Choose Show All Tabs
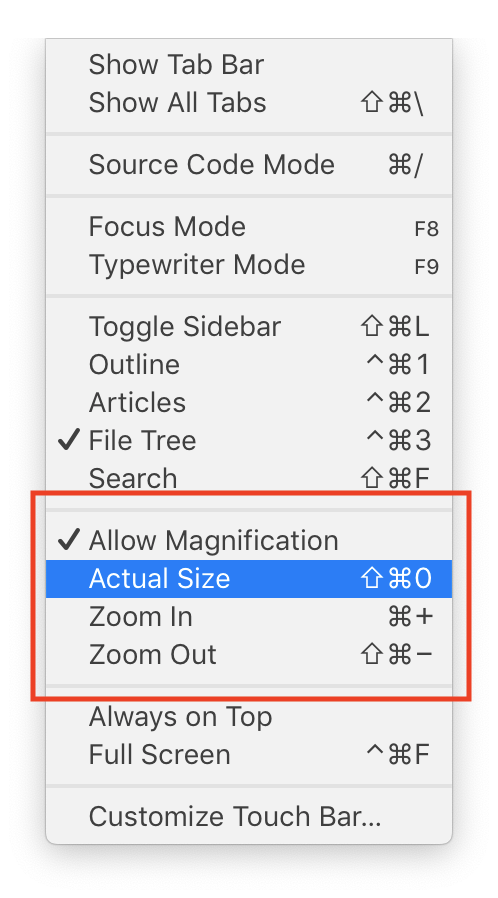The height and width of the screenshot is (898, 498). click(248, 103)
